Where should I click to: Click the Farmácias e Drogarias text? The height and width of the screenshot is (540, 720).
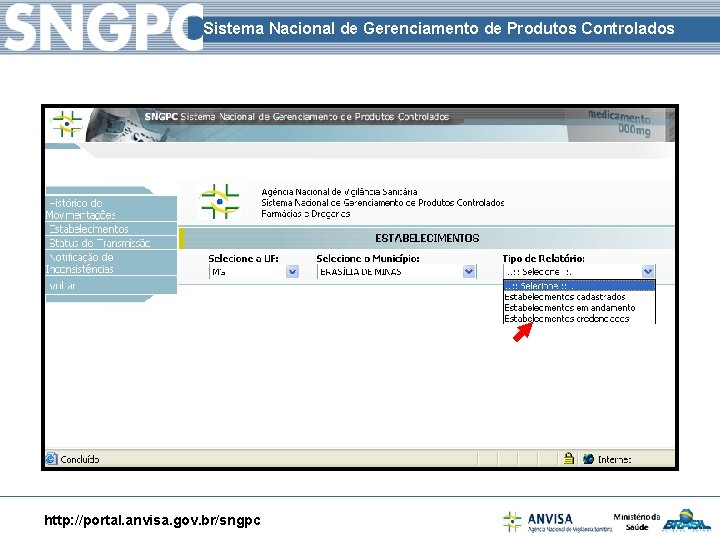[306, 214]
